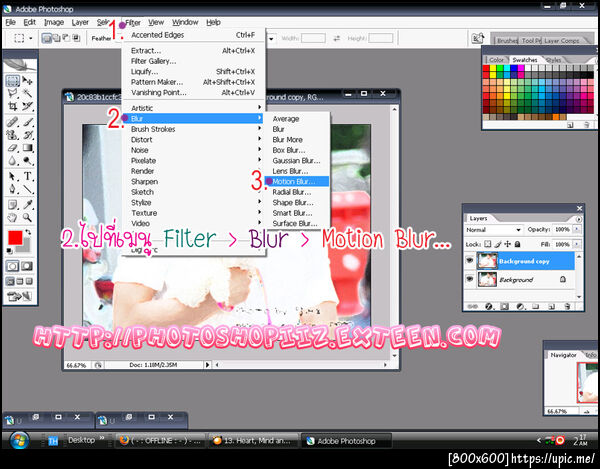Open the Edit menu
This screenshot has width=600, height=469.
pyautogui.click(x=29, y=22)
